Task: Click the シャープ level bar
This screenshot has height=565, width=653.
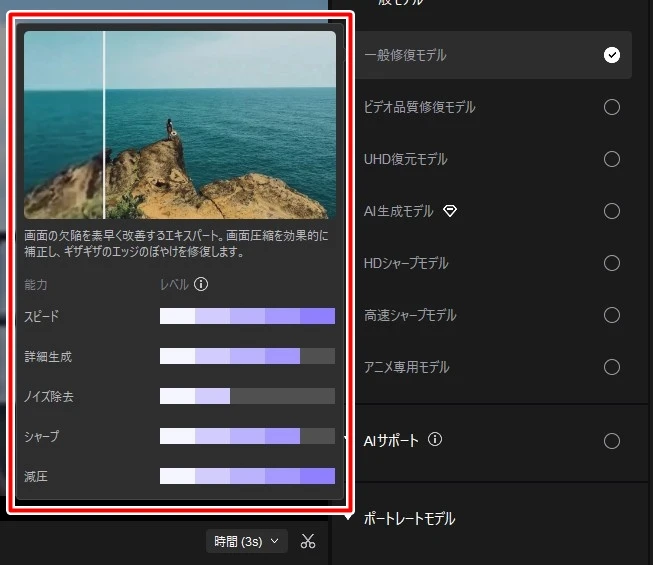Action: [x=247, y=436]
